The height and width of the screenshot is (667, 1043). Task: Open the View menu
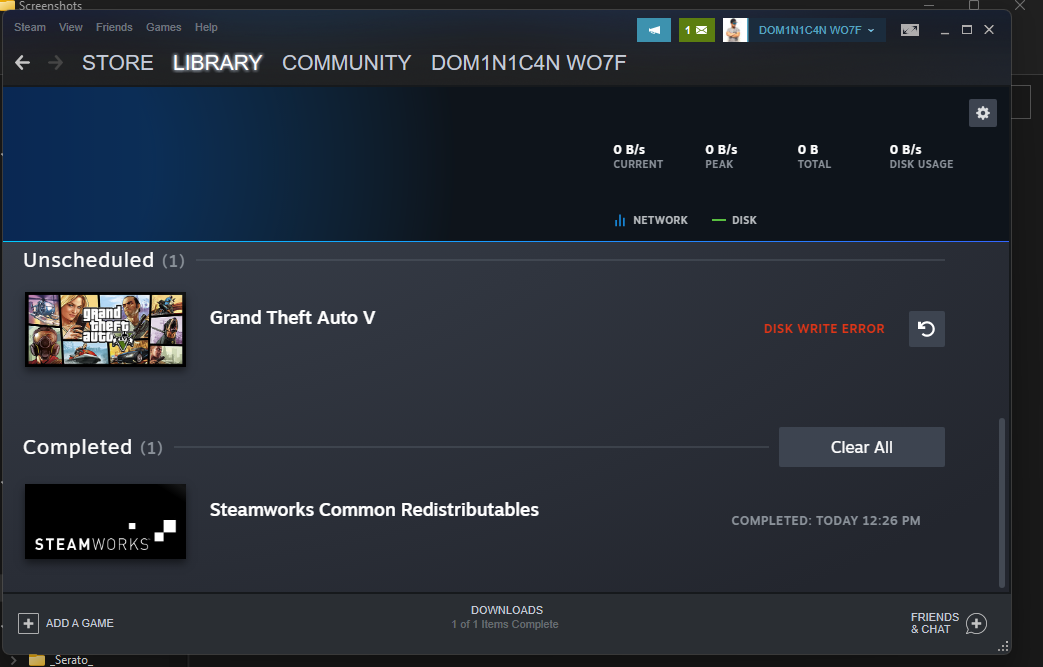pyautogui.click(x=71, y=27)
